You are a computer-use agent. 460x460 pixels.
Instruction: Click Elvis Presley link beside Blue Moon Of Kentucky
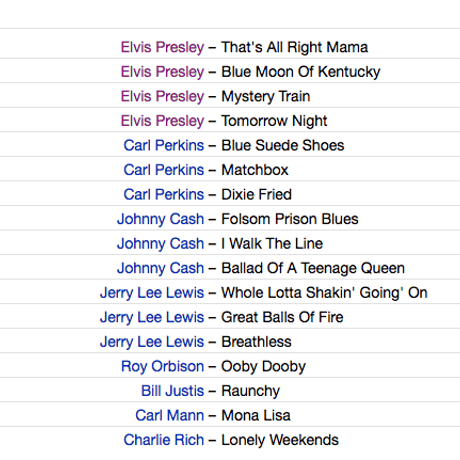coord(162,72)
